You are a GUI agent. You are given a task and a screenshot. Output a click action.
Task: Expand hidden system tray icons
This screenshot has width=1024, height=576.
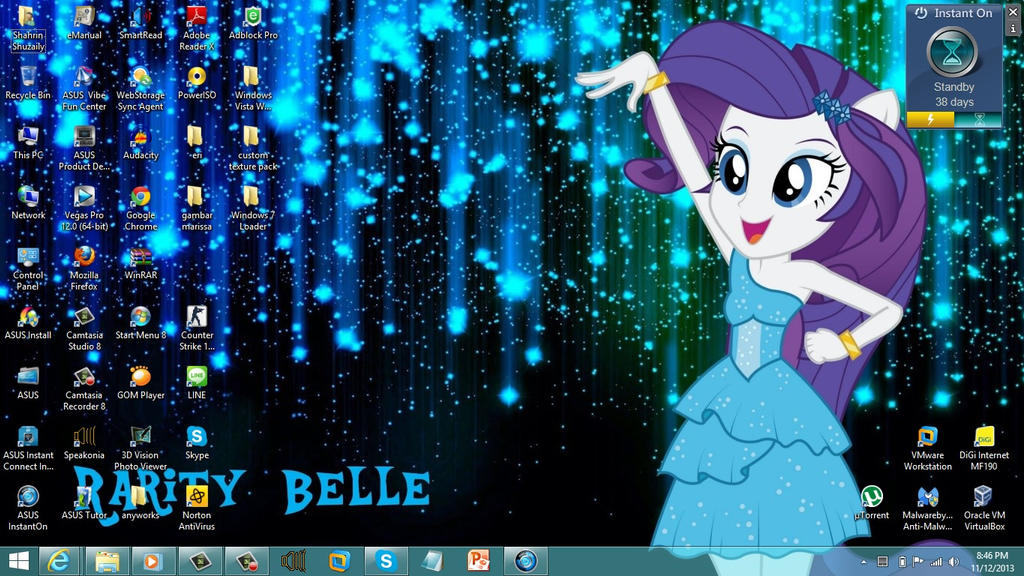point(863,560)
